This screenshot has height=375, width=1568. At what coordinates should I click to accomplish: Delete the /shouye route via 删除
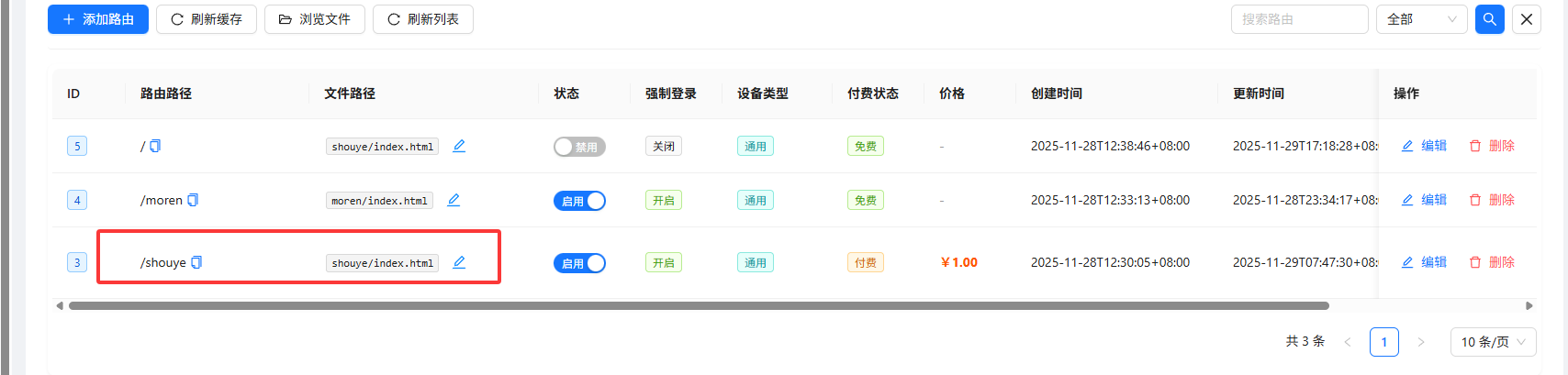[x=1492, y=262]
